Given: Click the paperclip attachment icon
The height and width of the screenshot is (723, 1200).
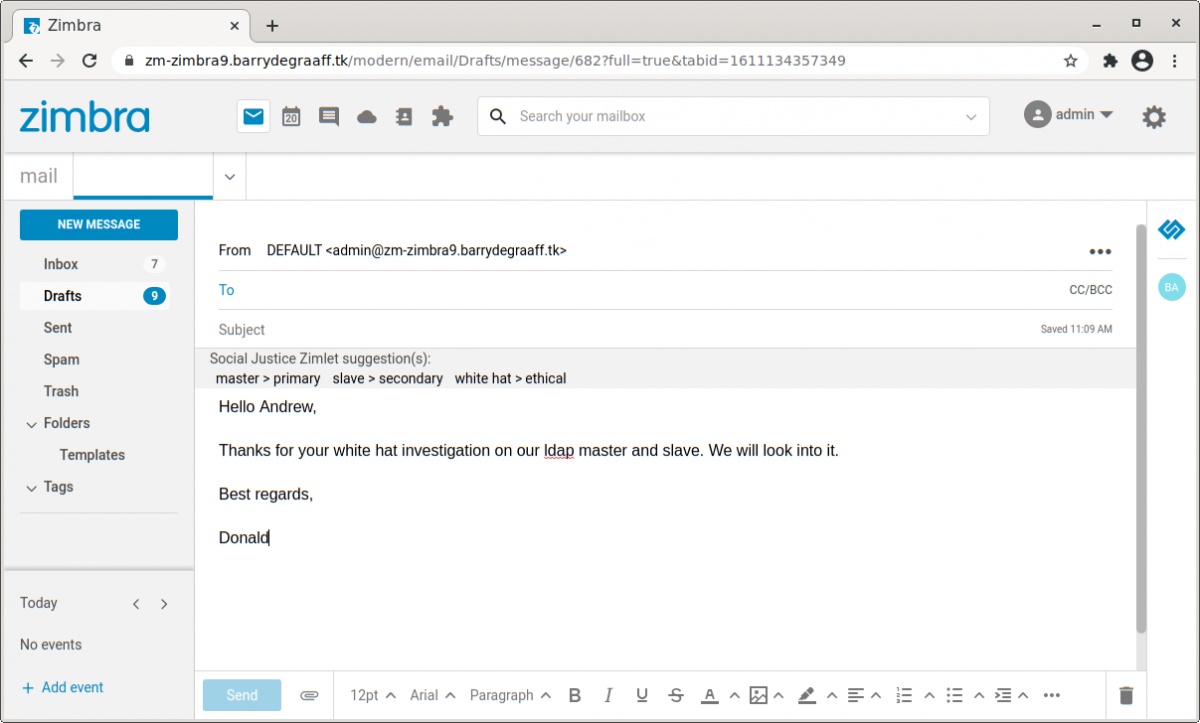Looking at the screenshot, I should click(x=309, y=695).
